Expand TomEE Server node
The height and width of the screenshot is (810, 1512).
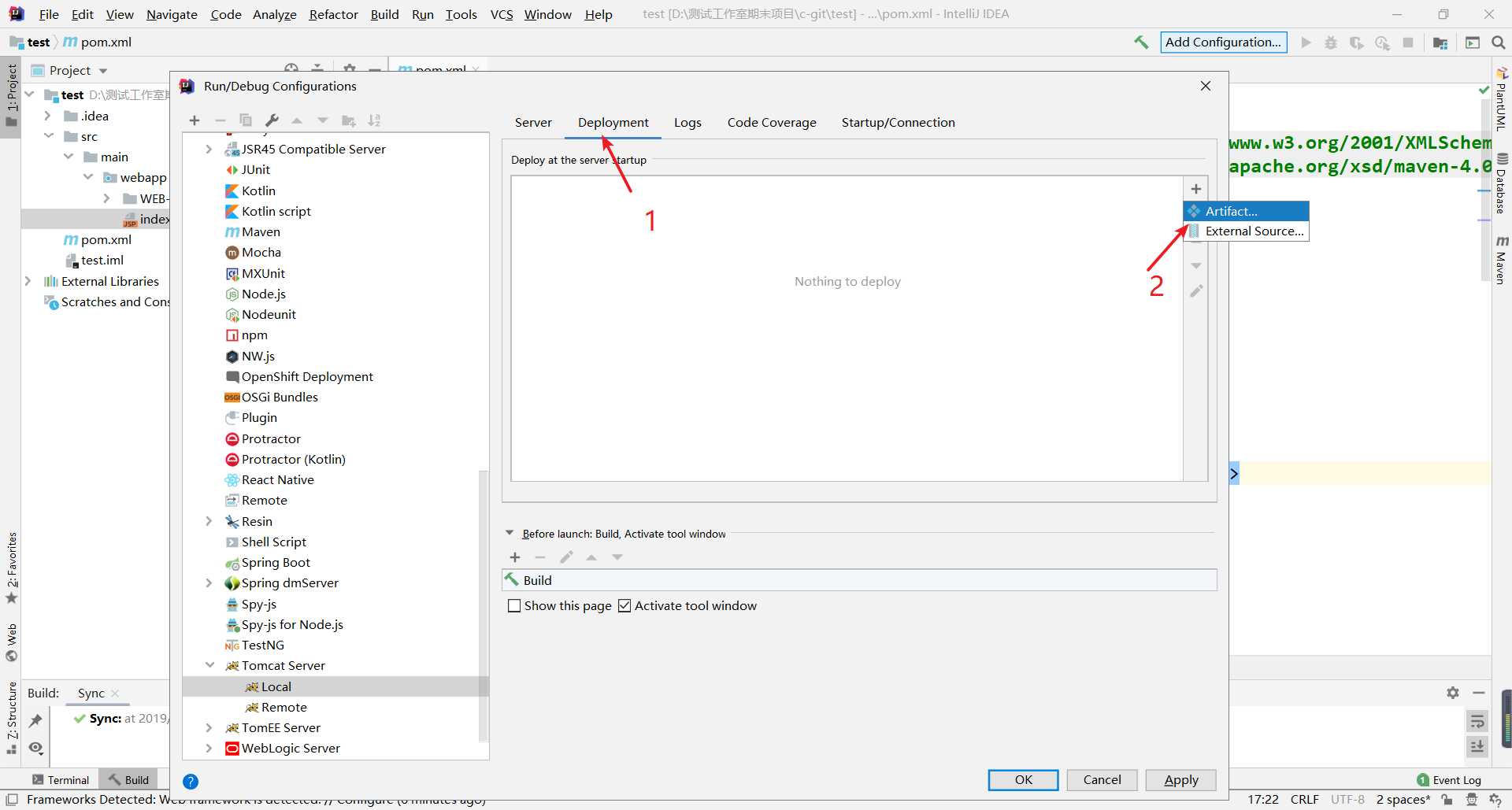coord(209,727)
